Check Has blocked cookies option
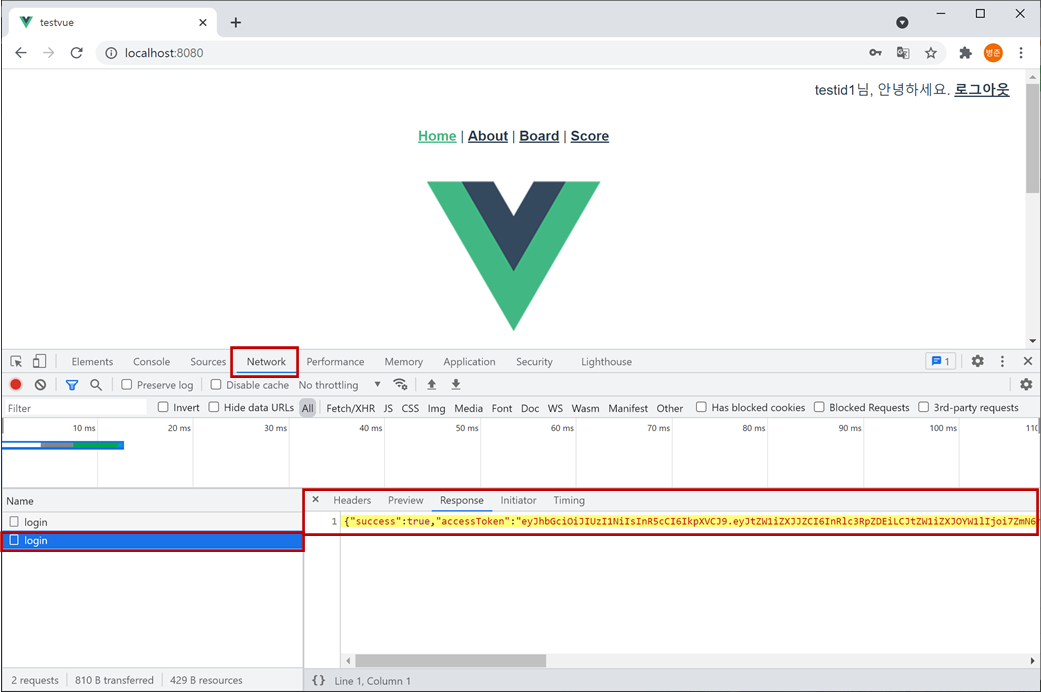 (x=701, y=407)
